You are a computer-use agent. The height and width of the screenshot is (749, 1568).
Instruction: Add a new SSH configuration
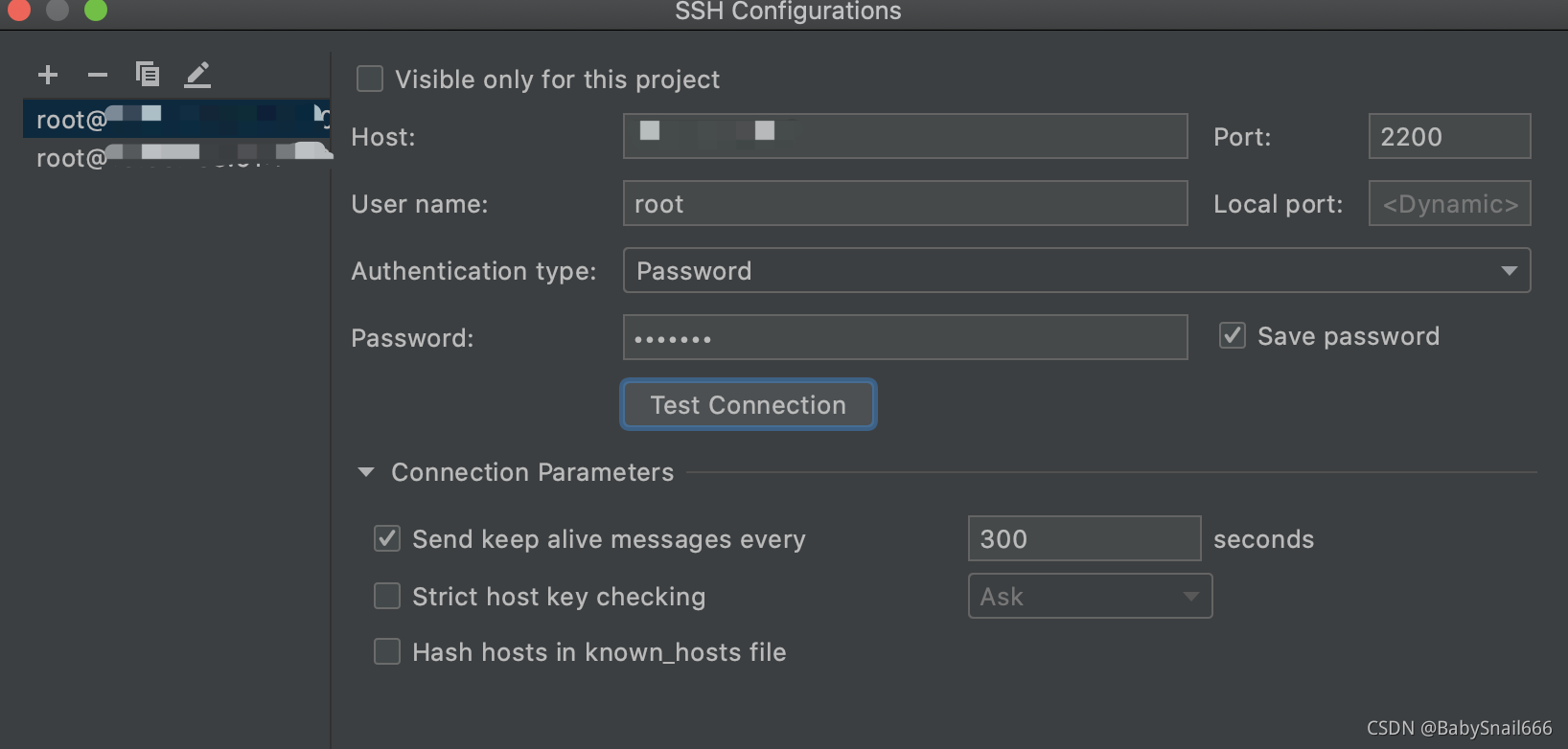pos(47,74)
